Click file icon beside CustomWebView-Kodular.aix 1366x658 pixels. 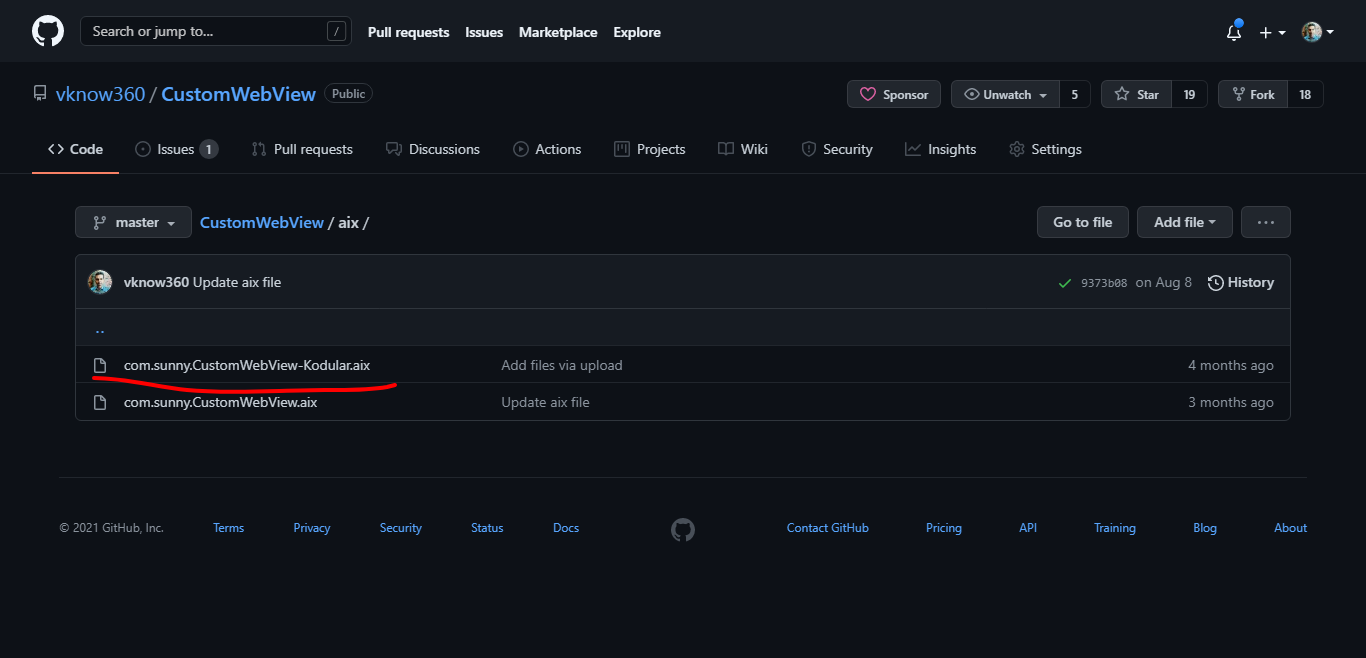[100, 365]
